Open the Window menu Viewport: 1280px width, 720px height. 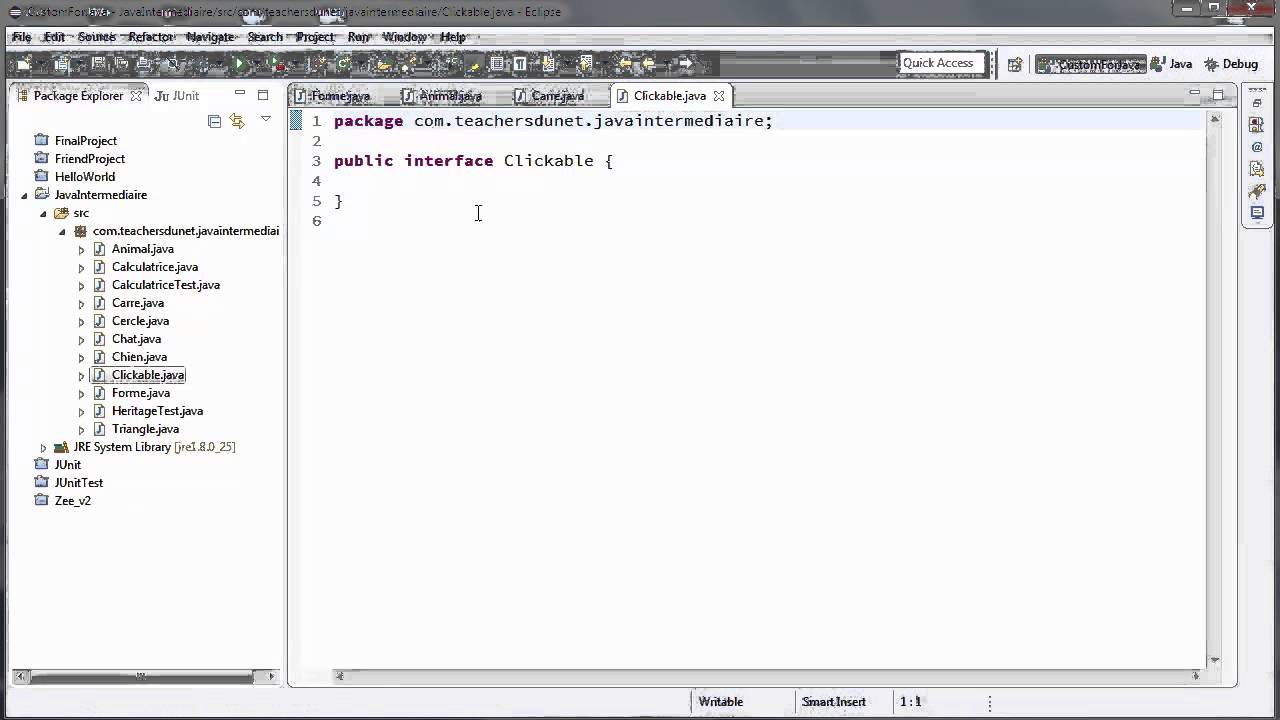[405, 37]
